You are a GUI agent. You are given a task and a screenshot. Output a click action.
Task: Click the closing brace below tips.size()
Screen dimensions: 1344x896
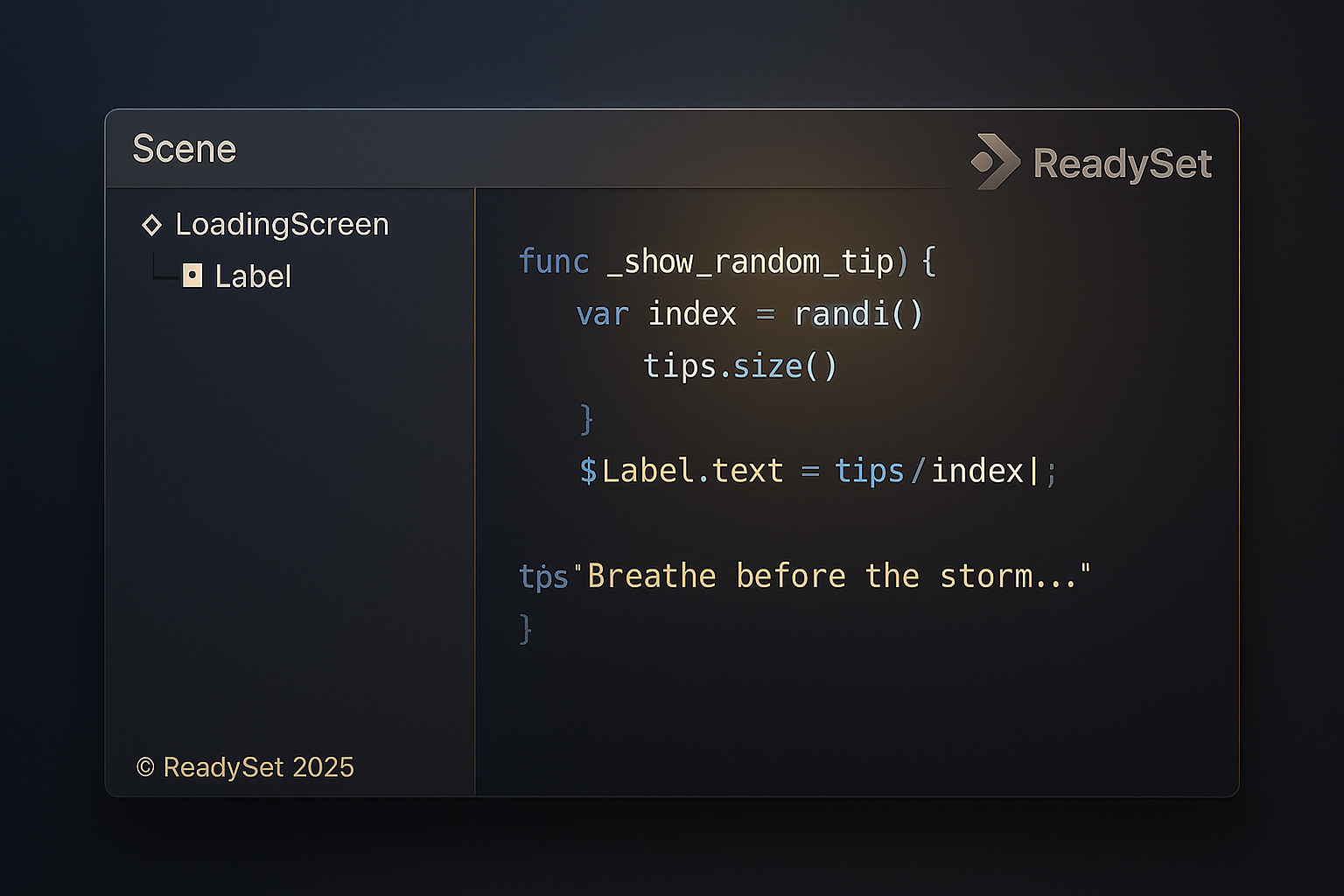point(586,419)
